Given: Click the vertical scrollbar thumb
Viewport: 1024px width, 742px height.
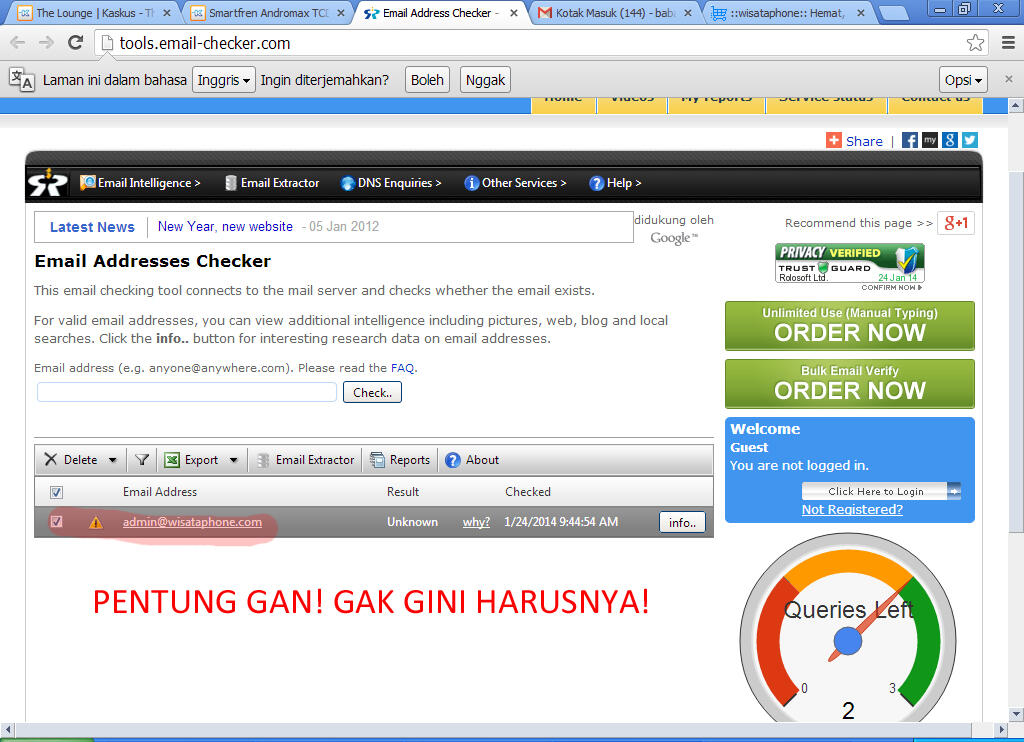Looking at the screenshot, I should click(1016, 351).
